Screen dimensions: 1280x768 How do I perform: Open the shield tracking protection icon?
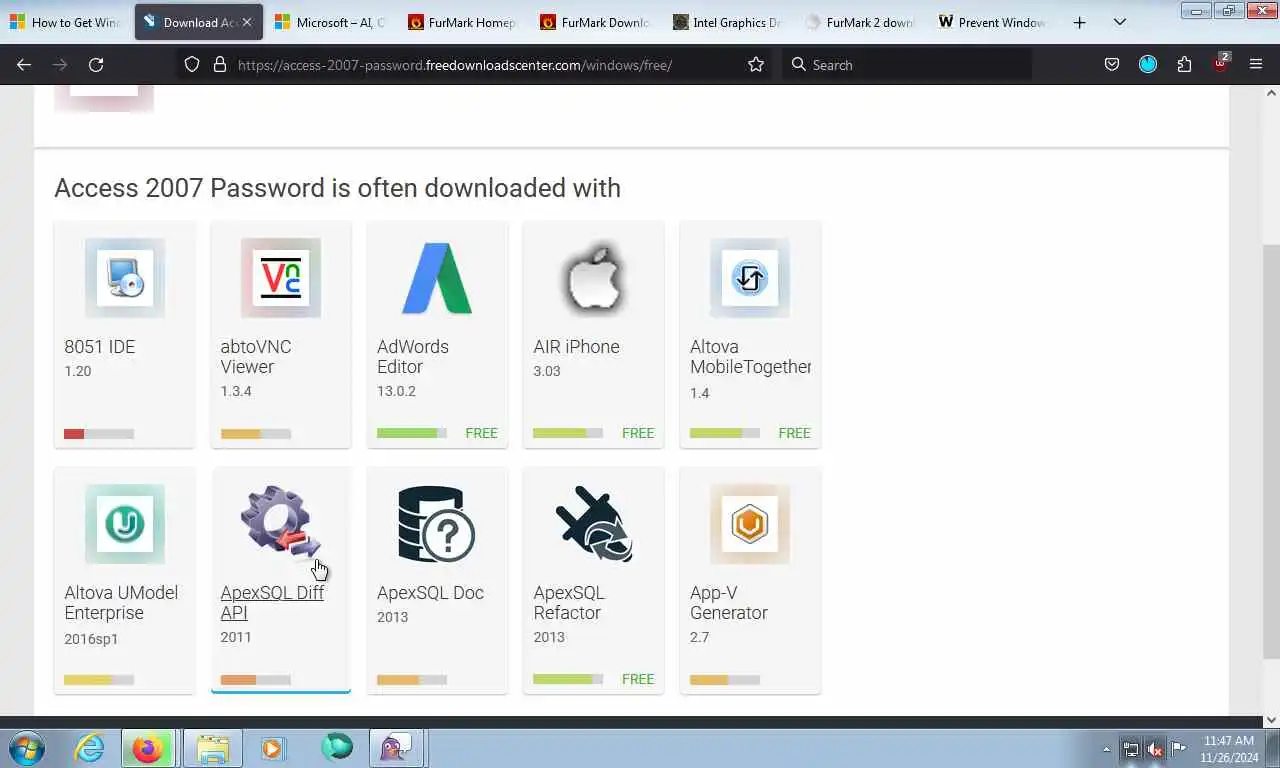click(x=192, y=64)
